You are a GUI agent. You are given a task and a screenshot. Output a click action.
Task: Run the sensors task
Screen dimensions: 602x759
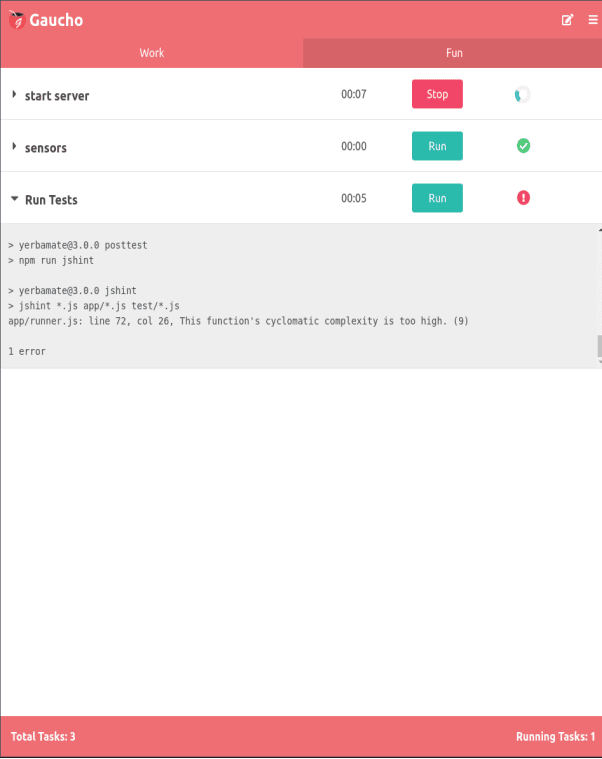[x=437, y=146]
